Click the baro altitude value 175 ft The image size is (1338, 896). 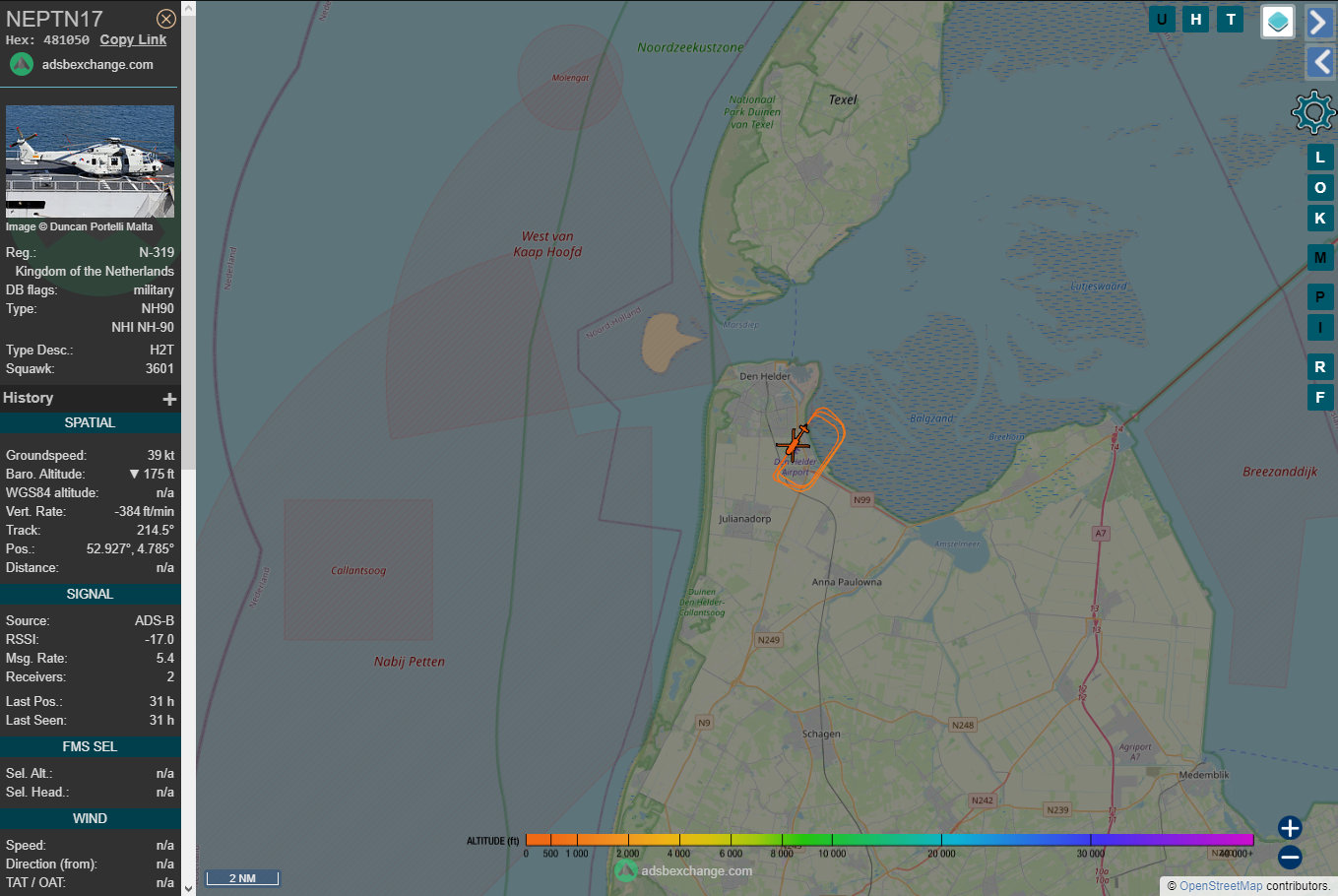(152, 474)
